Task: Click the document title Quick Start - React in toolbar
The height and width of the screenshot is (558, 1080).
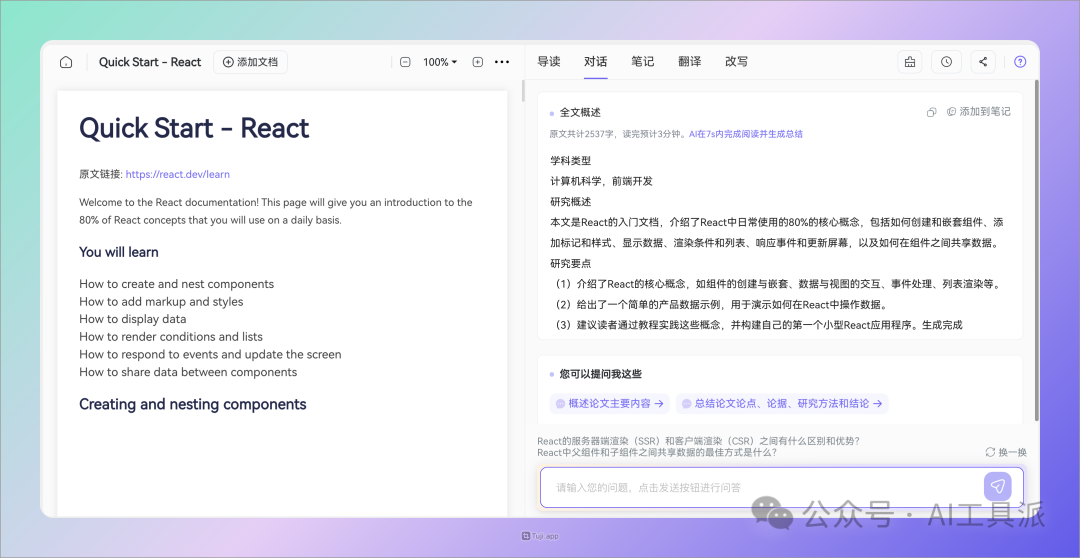Action: pyautogui.click(x=150, y=62)
